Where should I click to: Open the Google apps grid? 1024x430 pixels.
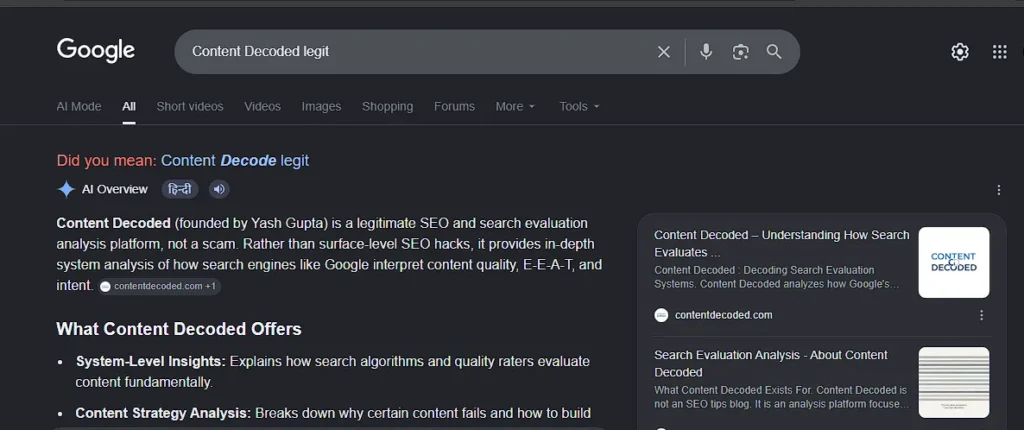(x=999, y=52)
